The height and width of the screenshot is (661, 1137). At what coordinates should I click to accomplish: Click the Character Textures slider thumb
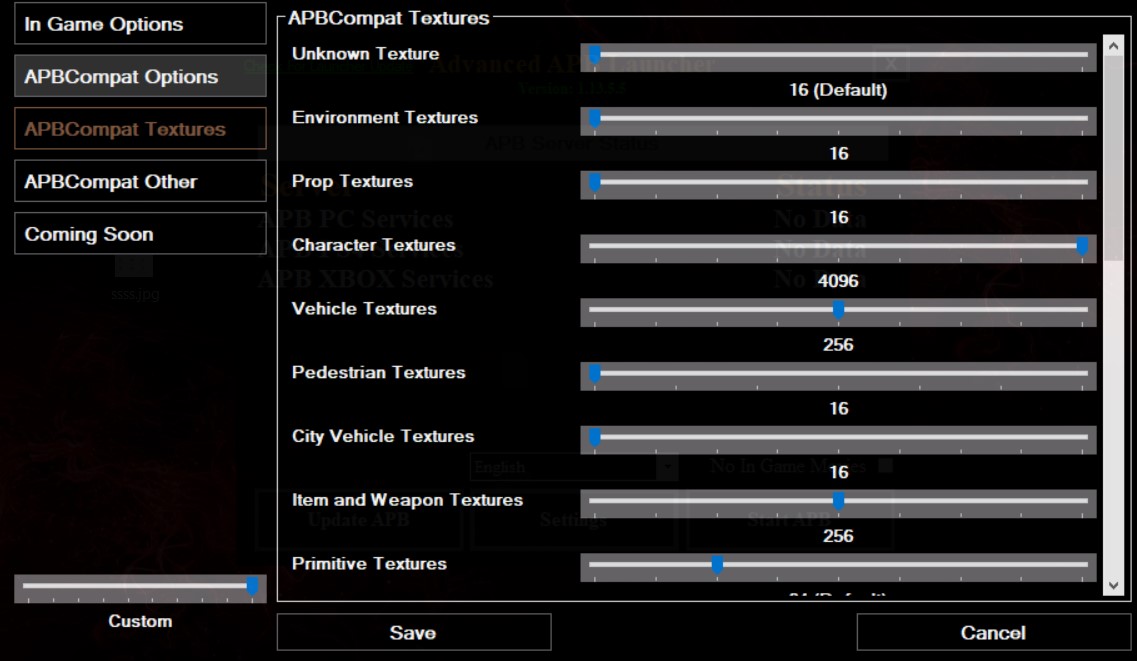(1082, 246)
